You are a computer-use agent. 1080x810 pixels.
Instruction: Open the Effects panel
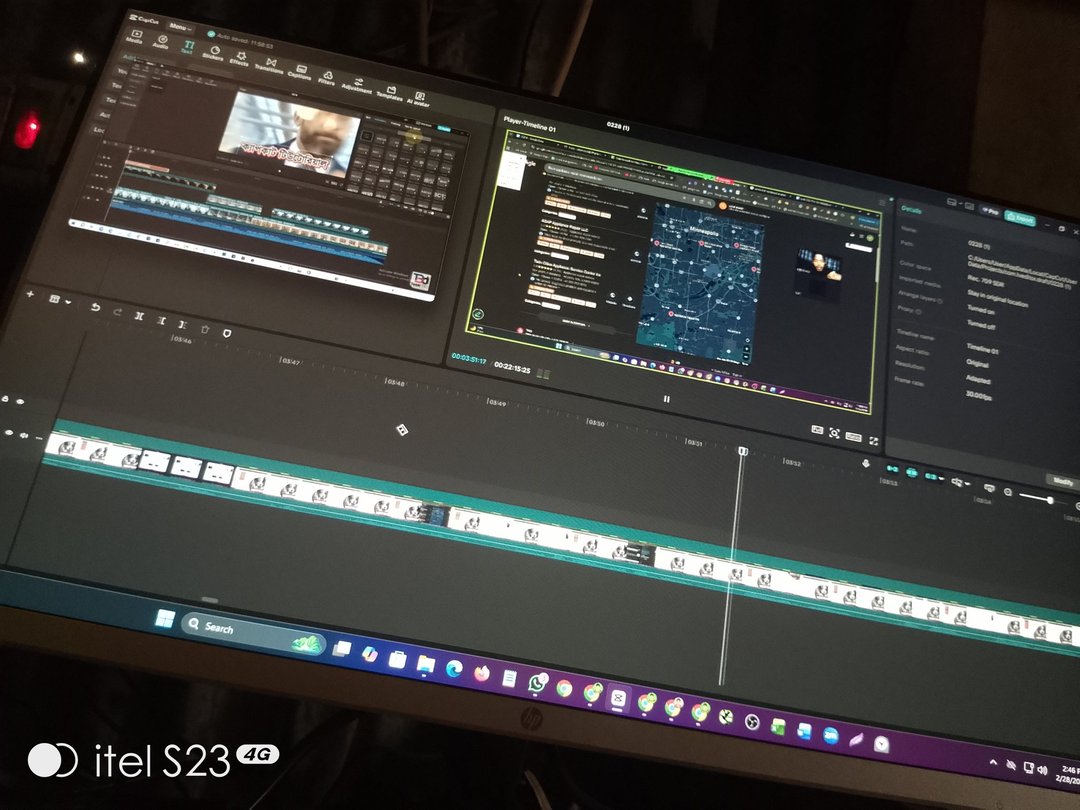pos(239,58)
